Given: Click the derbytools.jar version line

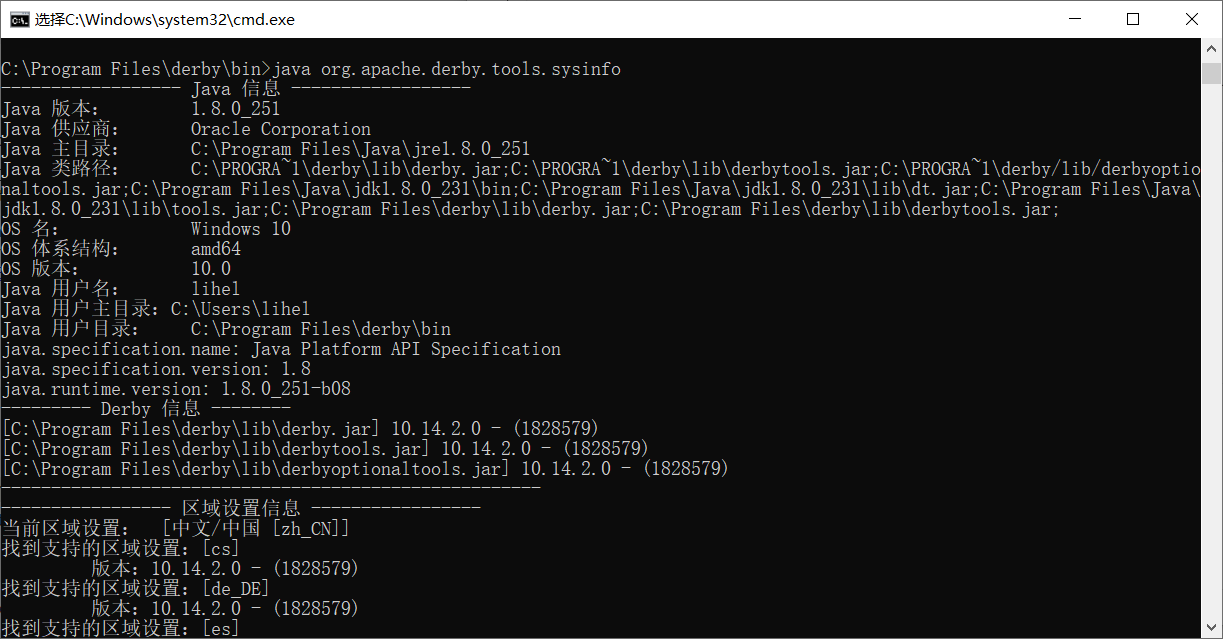Looking at the screenshot, I should (325, 449).
